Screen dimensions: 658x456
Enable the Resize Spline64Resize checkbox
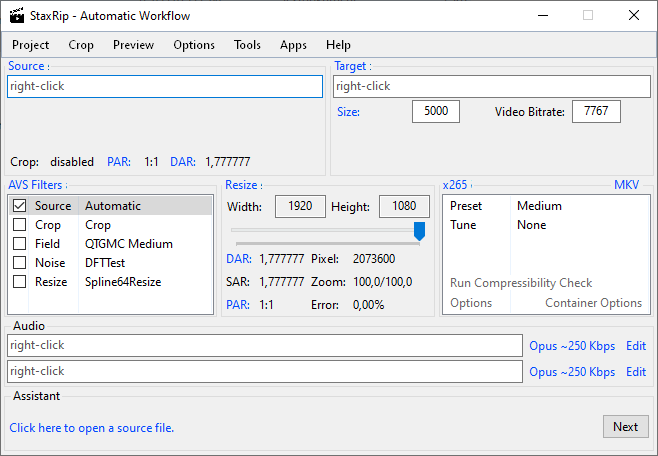19,282
